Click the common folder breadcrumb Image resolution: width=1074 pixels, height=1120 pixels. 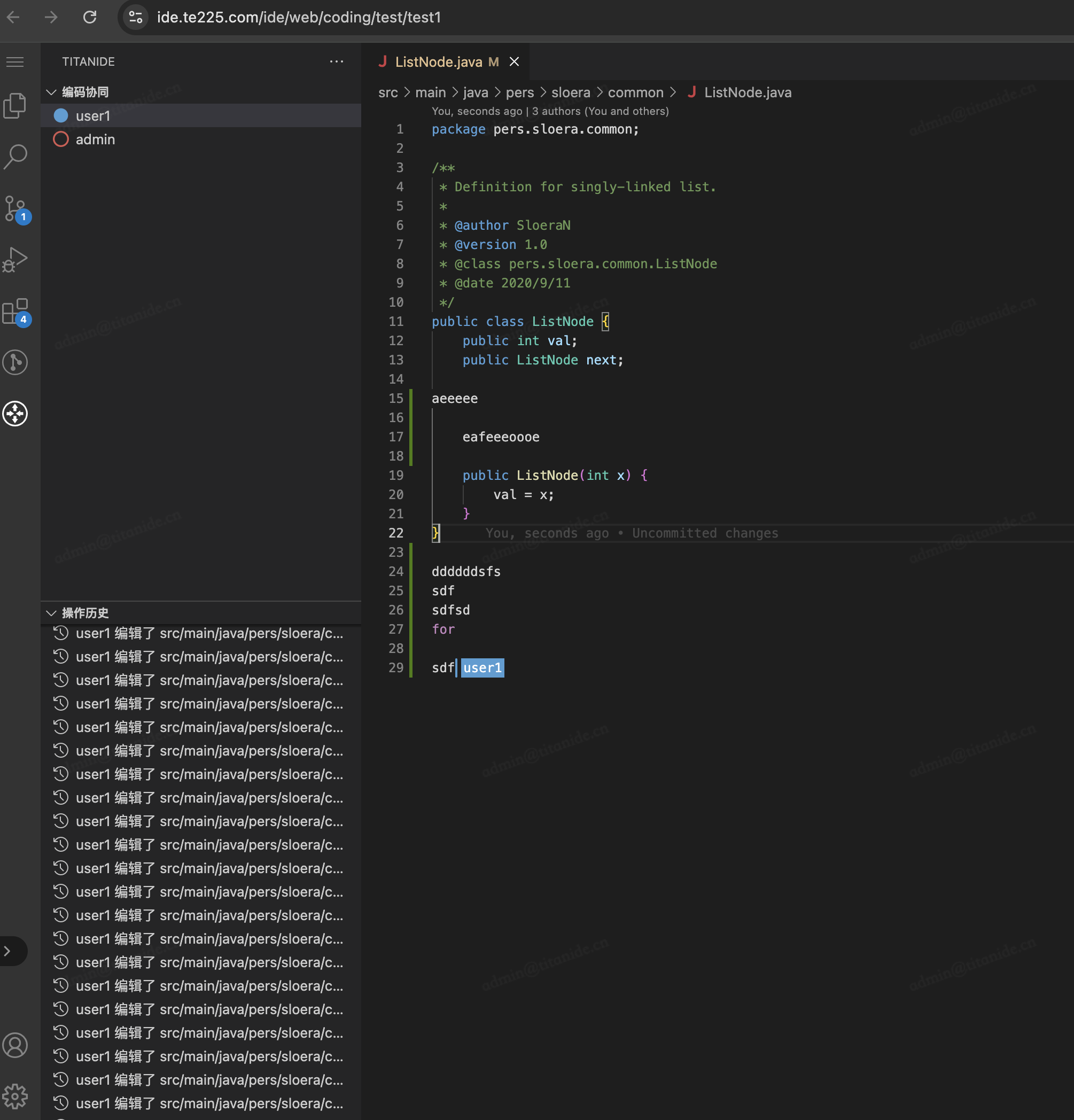coord(635,92)
